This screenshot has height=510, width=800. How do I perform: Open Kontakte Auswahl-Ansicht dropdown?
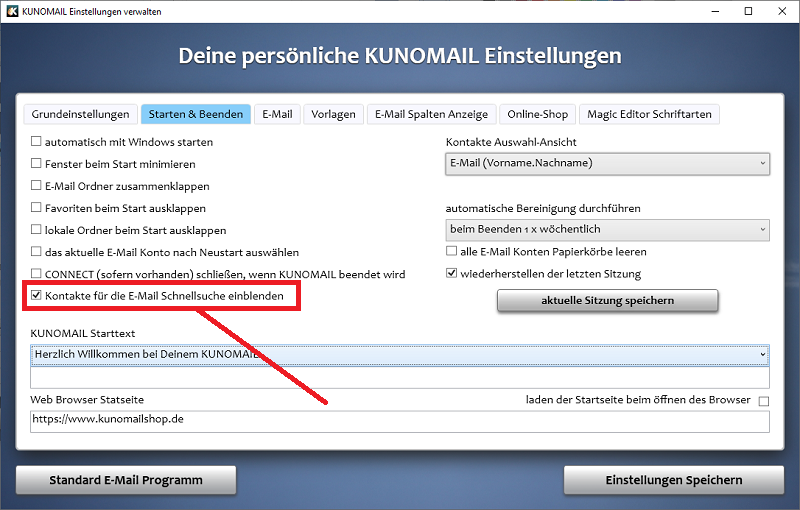[607, 164]
